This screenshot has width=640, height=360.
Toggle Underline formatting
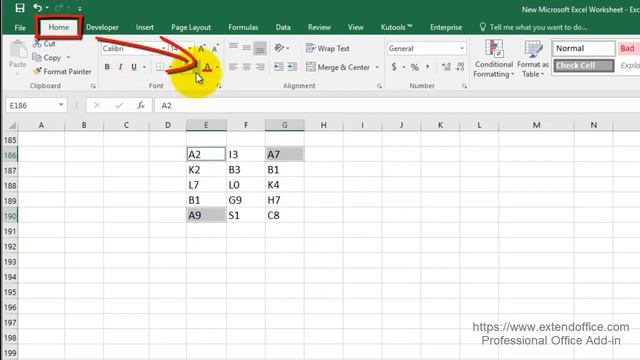click(134, 67)
